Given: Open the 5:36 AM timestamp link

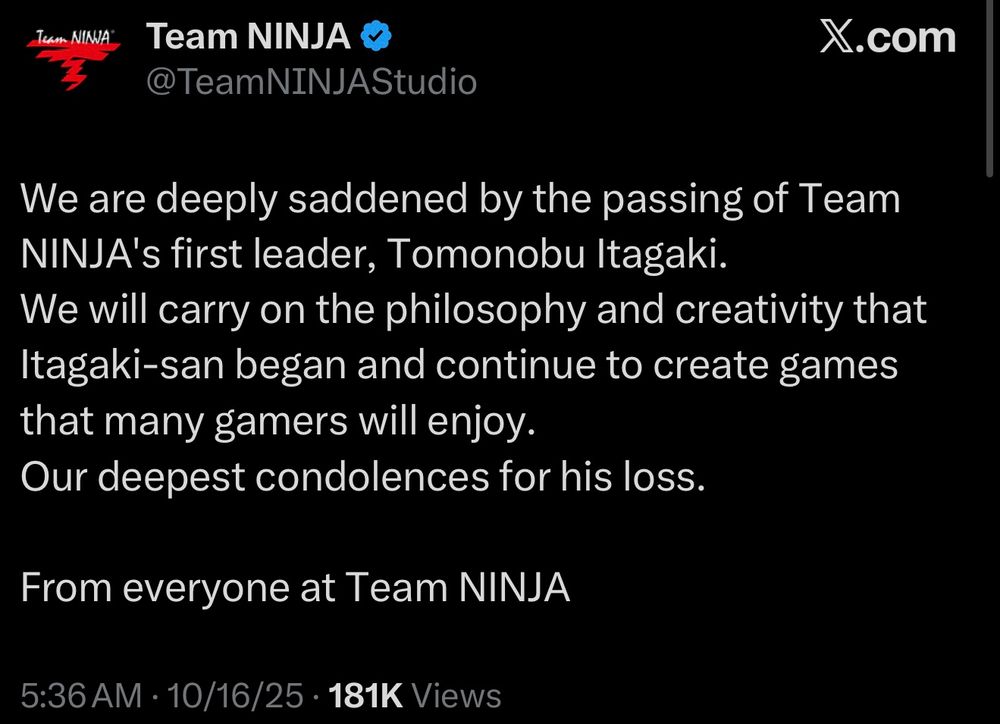Looking at the screenshot, I should tap(81, 695).
